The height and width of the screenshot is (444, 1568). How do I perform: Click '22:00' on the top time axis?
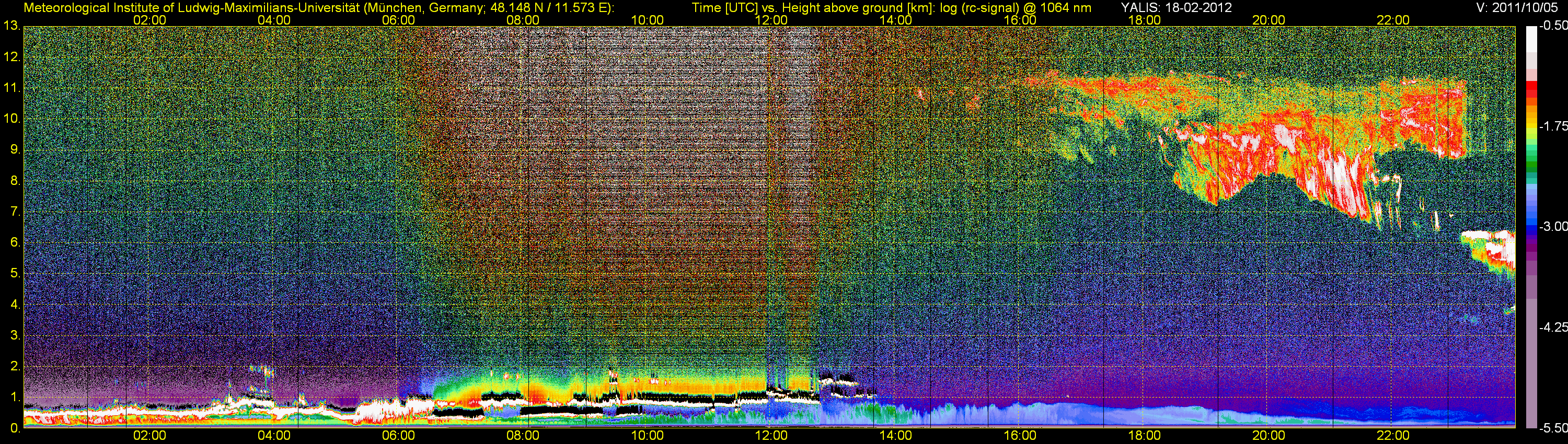(x=1393, y=20)
